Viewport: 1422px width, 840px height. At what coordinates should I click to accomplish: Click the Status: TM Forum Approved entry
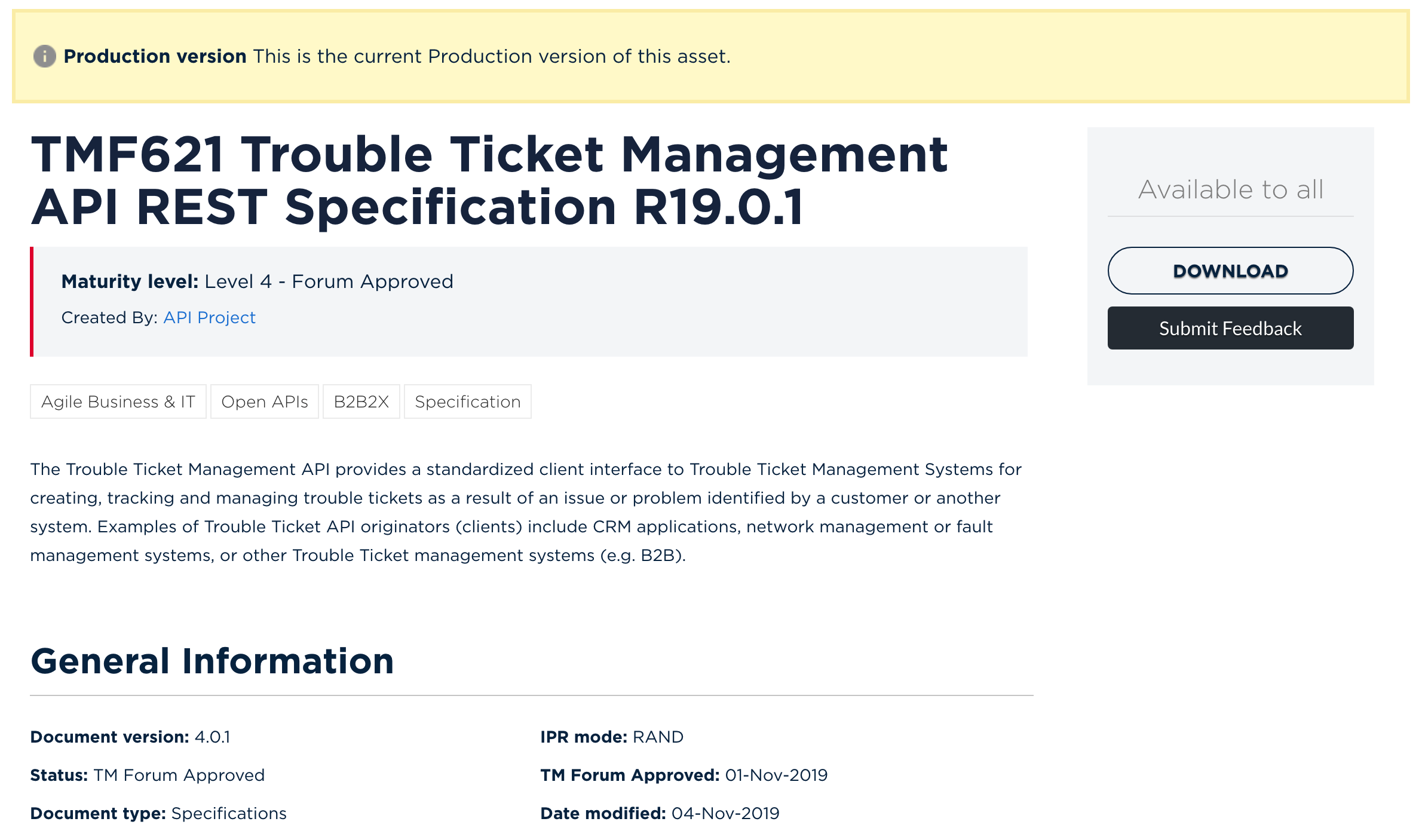coord(148,775)
